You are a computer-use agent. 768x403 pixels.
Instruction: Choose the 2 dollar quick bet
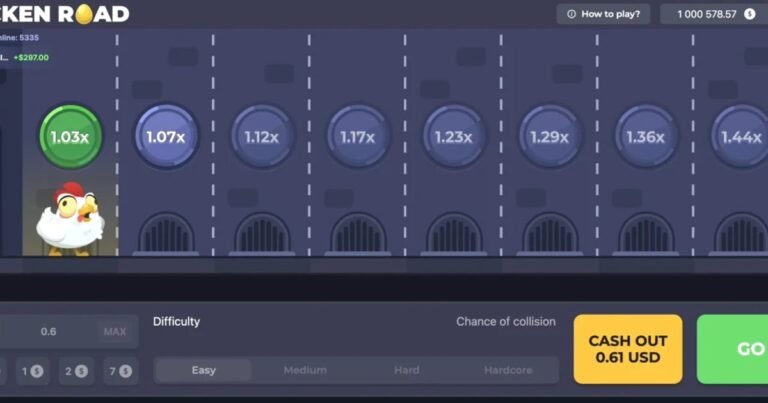click(73, 371)
